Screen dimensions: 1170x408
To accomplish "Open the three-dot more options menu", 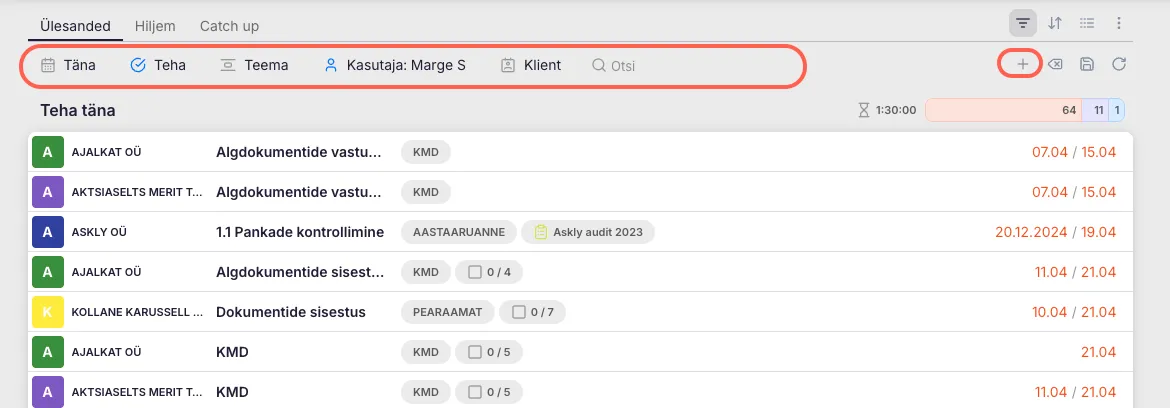I will click(1119, 23).
